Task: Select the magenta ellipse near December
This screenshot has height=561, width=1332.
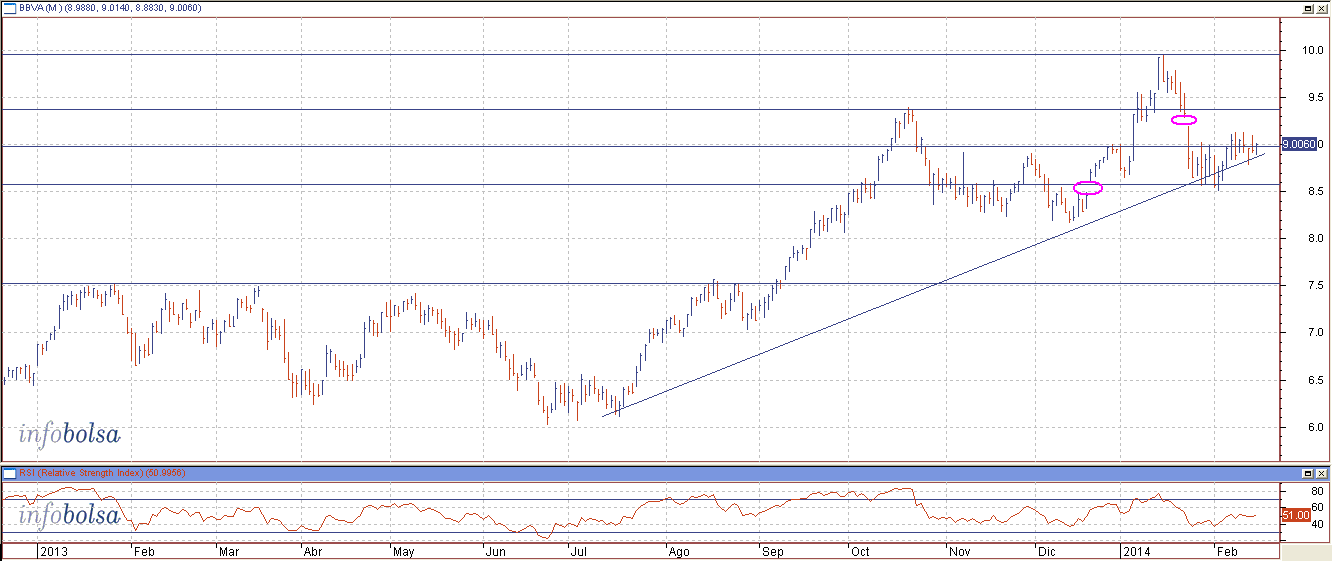Action: point(1088,188)
